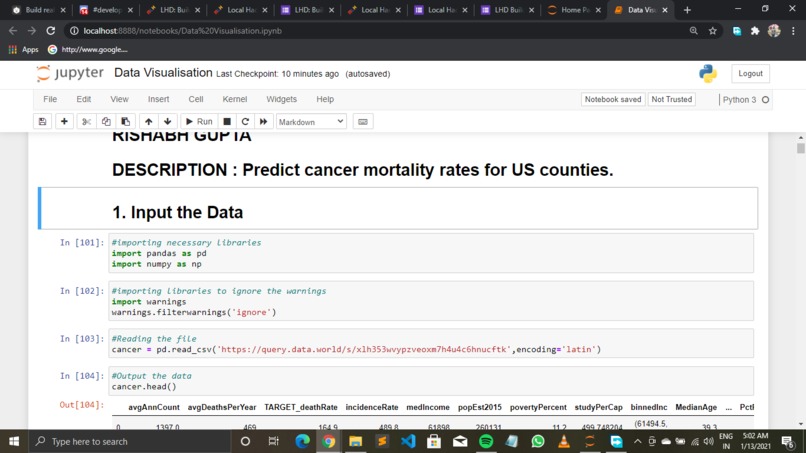This screenshot has width=806, height=453.
Task: Open the Chrome profile avatar
Action: tap(774, 31)
